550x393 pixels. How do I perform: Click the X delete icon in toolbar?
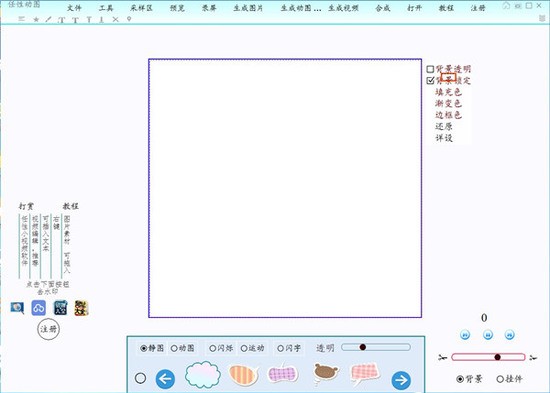coord(115,20)
